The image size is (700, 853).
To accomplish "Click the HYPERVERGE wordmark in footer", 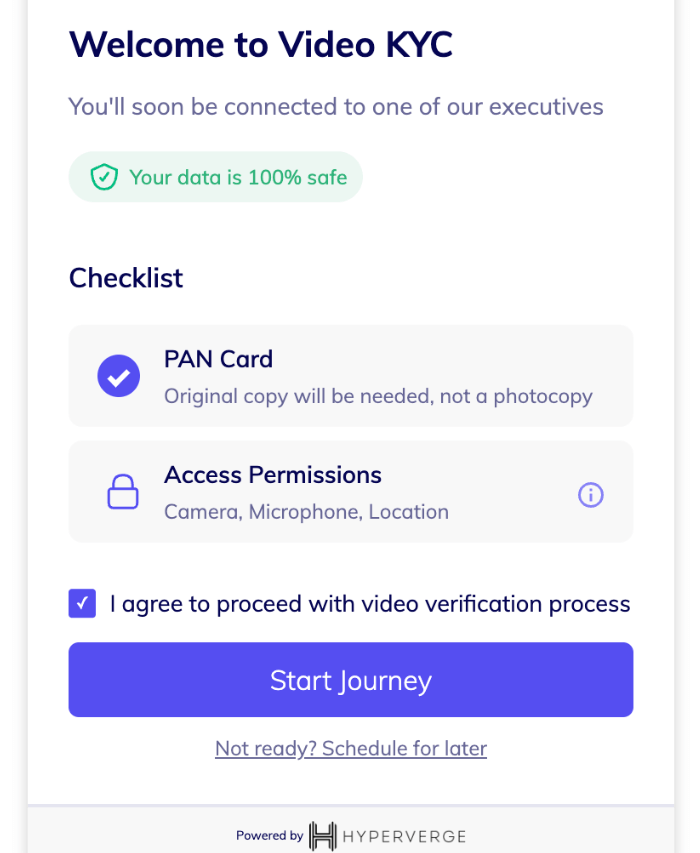I will 405,835.
